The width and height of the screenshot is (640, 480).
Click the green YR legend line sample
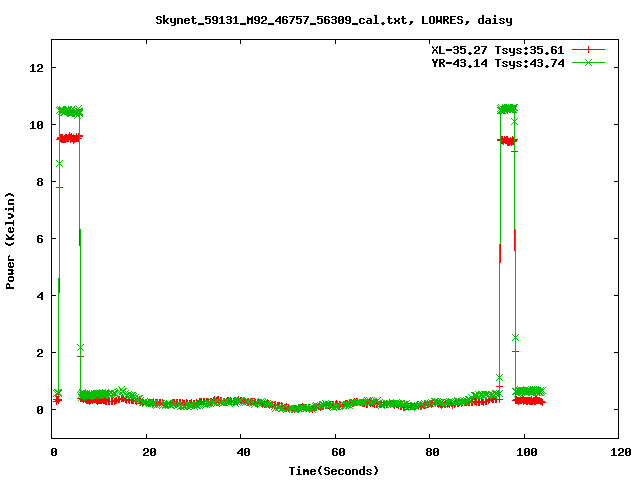(588, 62)
